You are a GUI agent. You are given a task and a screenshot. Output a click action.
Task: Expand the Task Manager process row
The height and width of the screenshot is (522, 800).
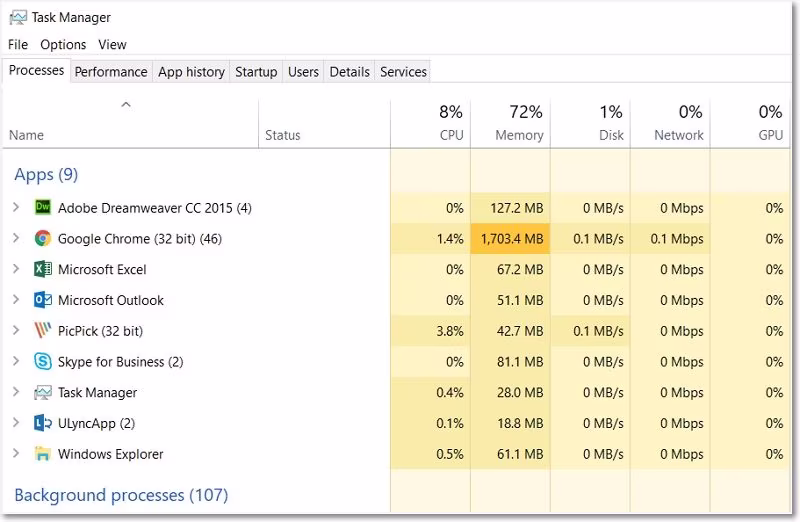[15, 393]
